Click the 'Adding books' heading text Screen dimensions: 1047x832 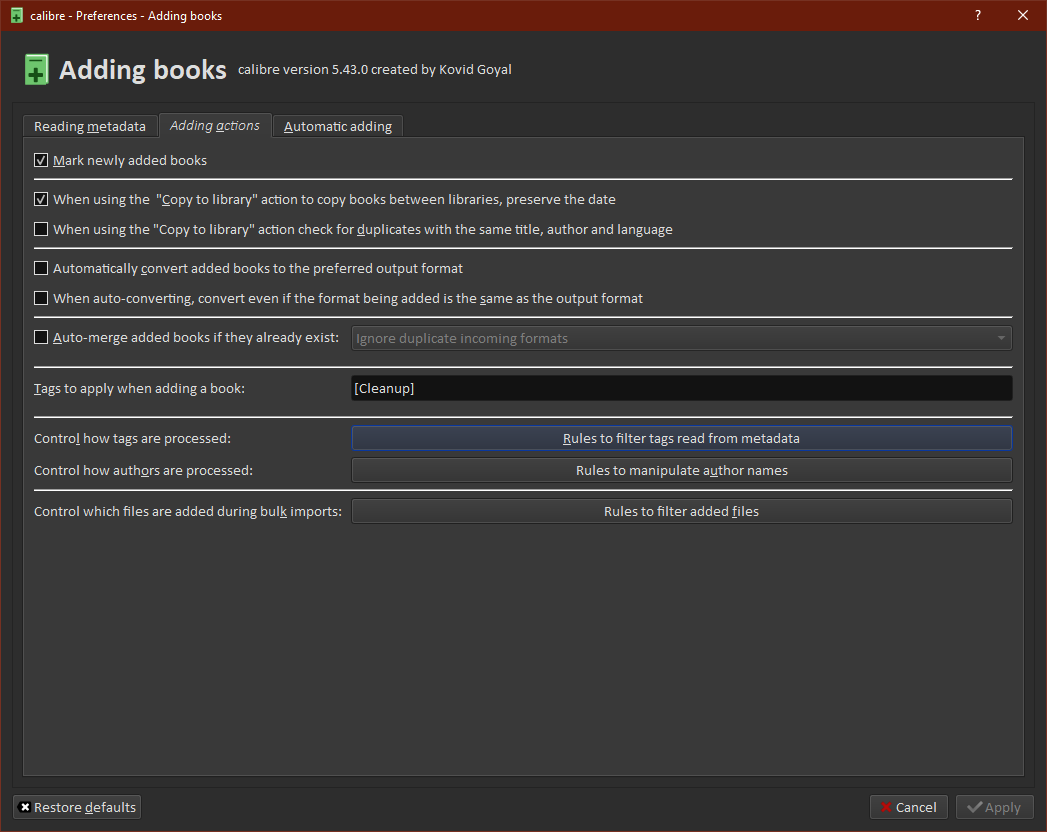click(x=143, y=69)
